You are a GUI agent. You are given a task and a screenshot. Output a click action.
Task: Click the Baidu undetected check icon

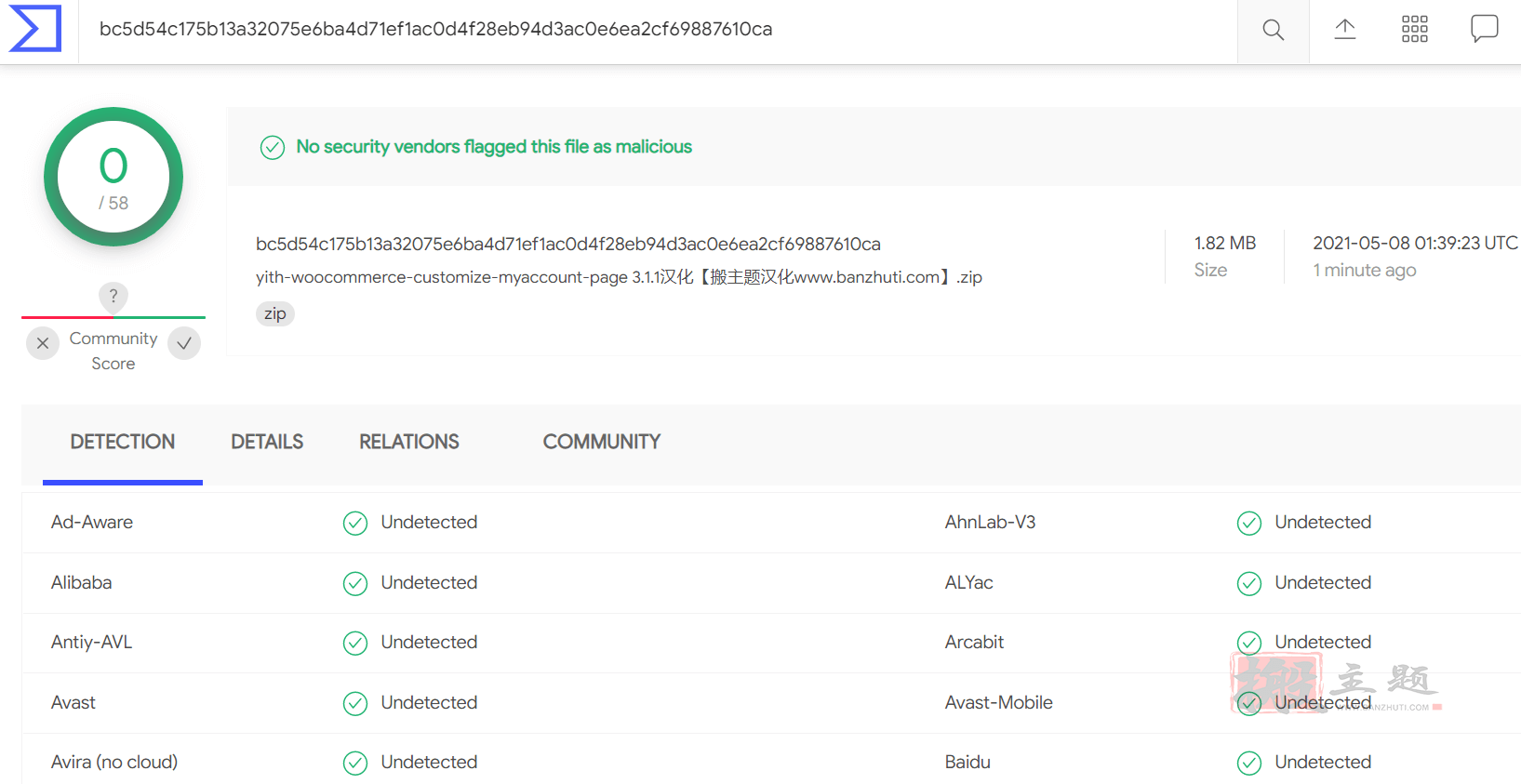click(x=1249, y=764)
